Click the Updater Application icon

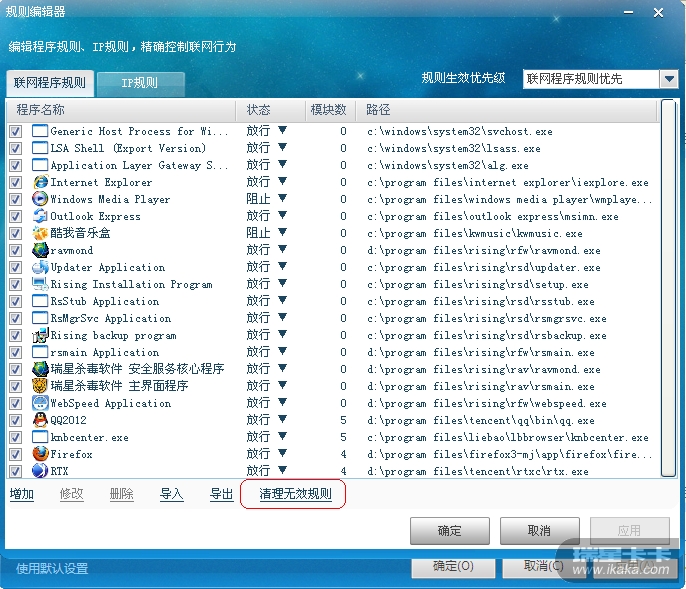pyautogui.click(x=40, y=267)
